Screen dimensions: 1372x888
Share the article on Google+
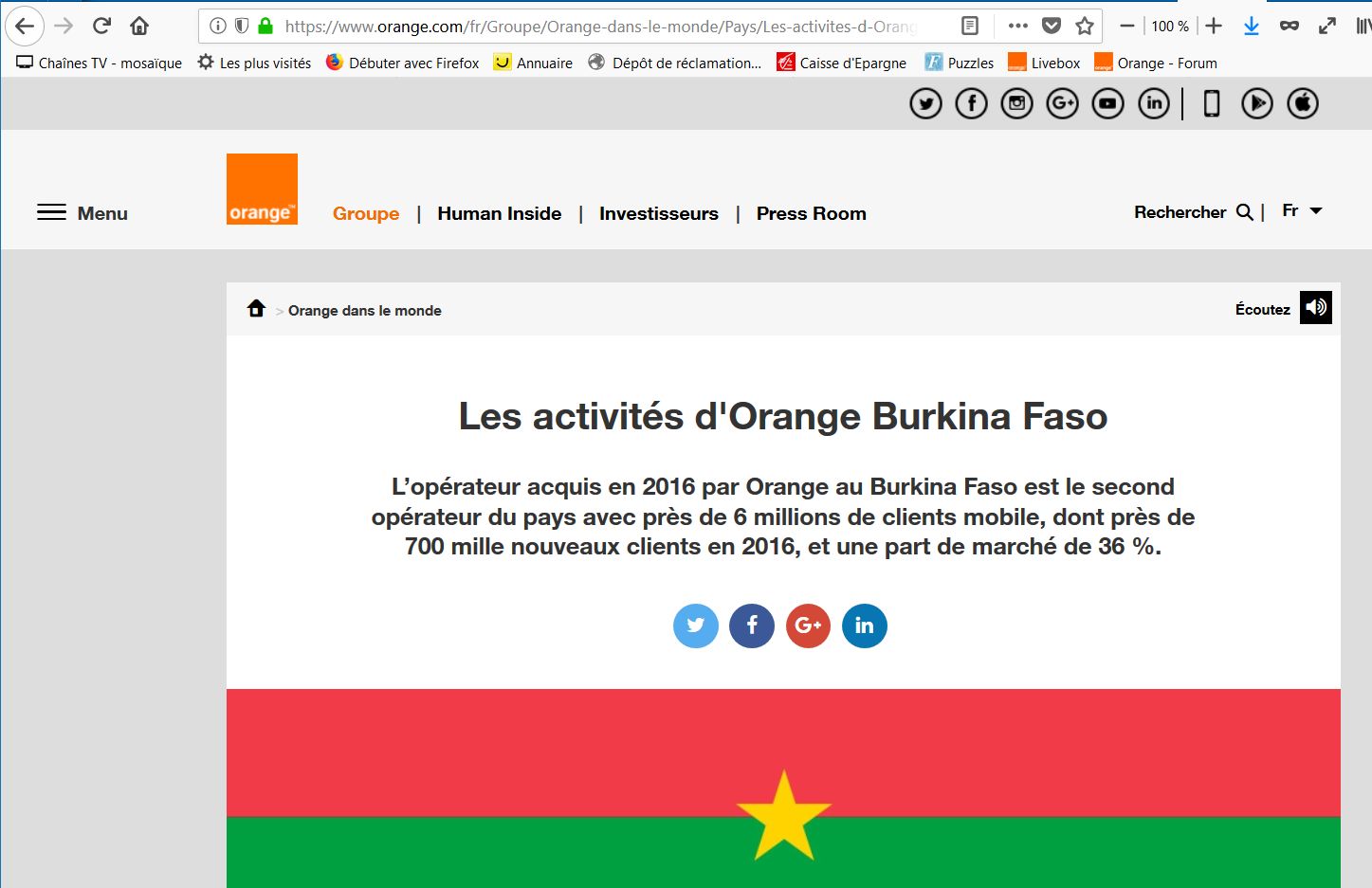(x=808, y=625)
